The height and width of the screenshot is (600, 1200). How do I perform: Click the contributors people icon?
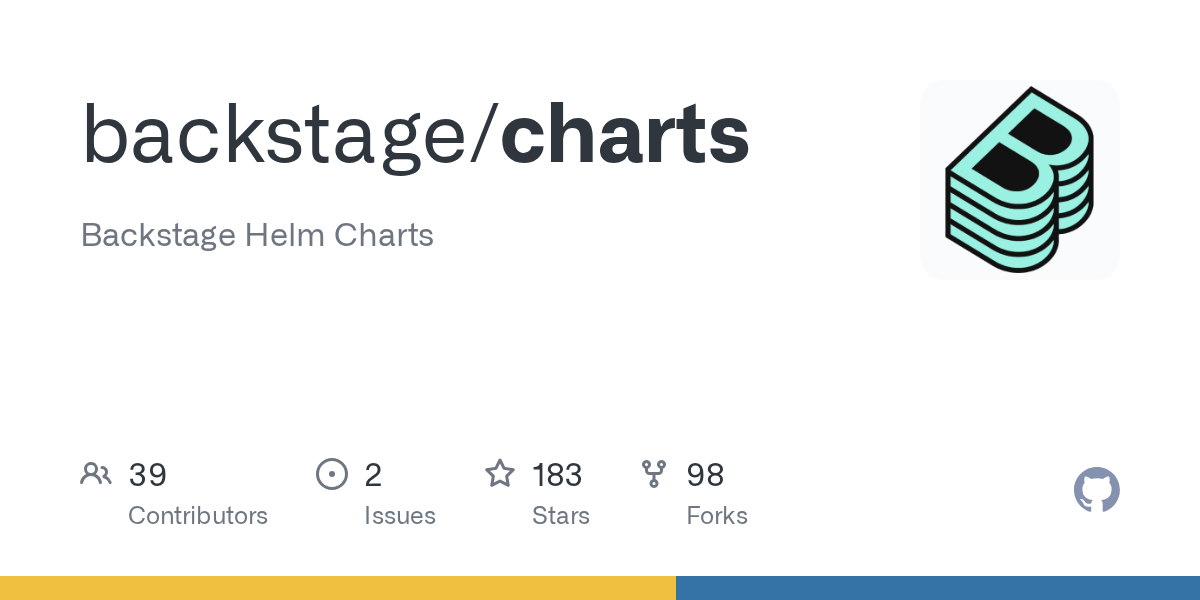(96, 474)
